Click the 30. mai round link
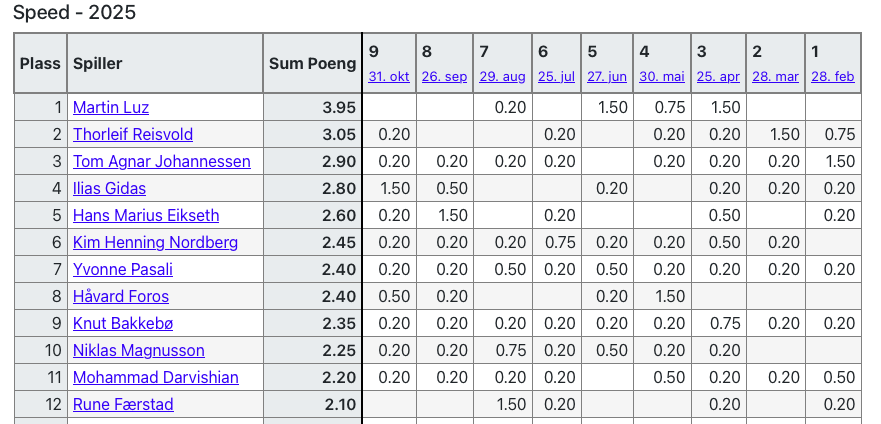The width and height of the screenshot is (881, 424). click(x=662, y=76)
